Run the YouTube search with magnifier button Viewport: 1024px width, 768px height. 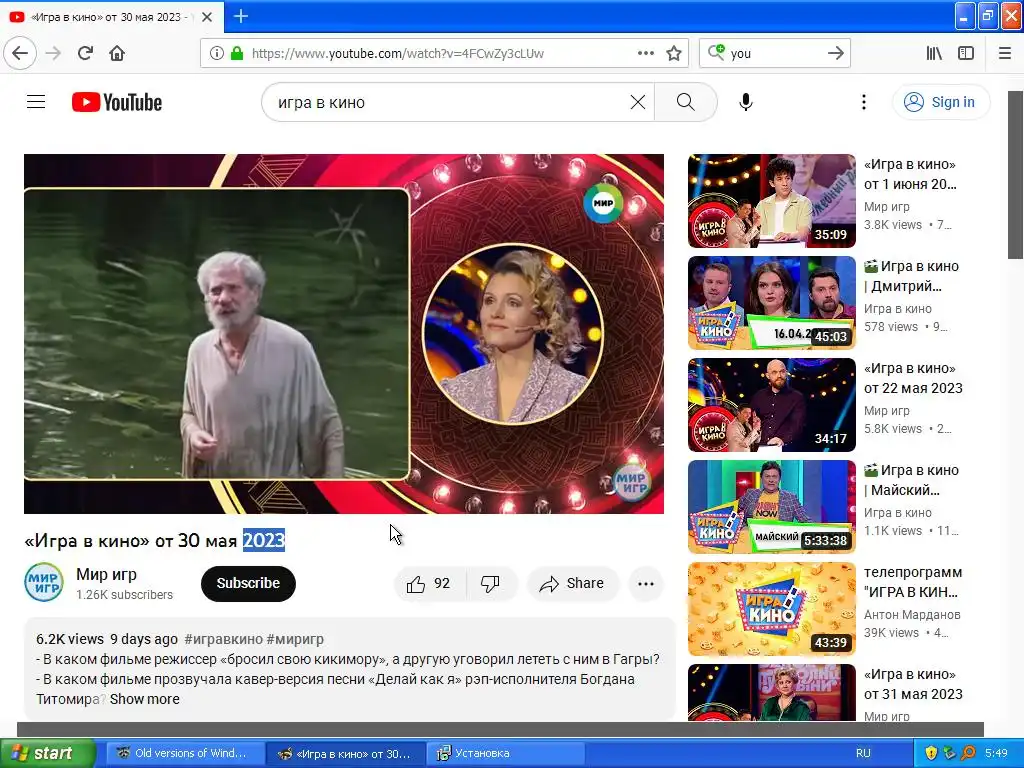685,102
